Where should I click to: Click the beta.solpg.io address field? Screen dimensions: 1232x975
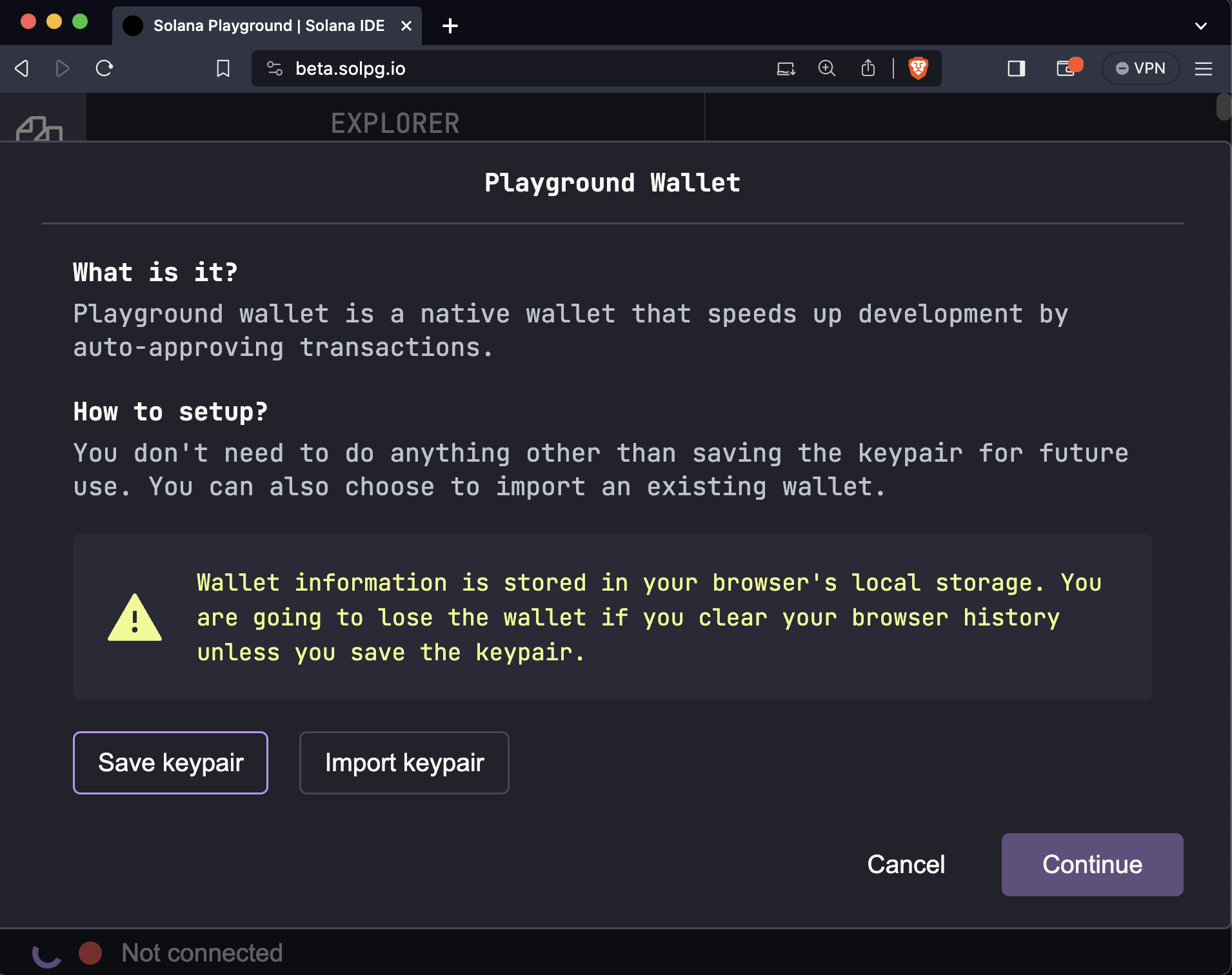pos(516,68)
